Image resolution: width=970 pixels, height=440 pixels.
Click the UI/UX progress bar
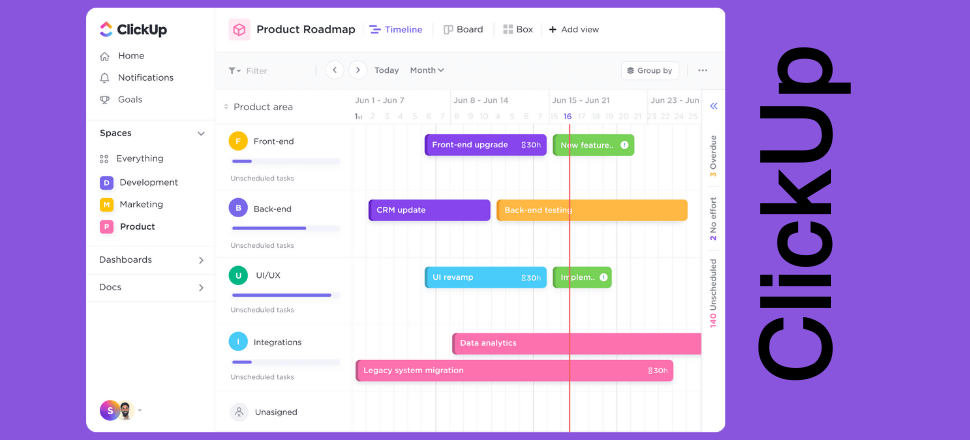(x=286, y=295)
